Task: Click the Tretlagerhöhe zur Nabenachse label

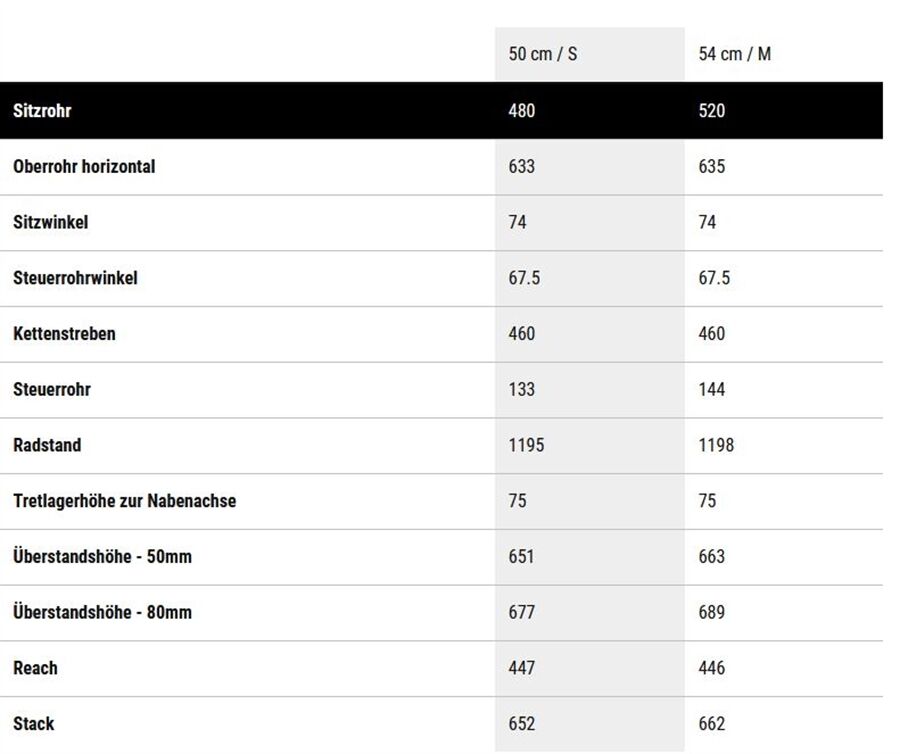Action: [125, 500]
